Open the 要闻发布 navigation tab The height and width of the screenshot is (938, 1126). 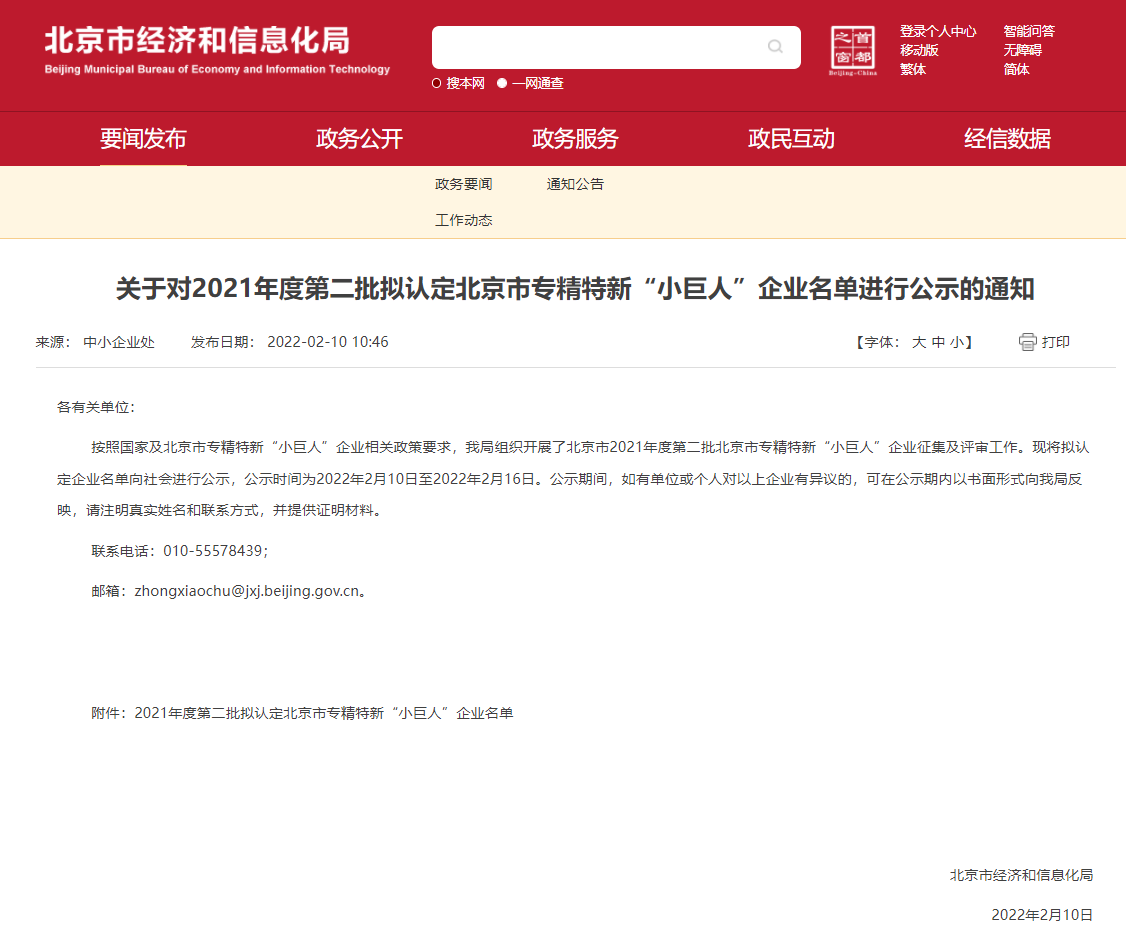coord(143,139)
